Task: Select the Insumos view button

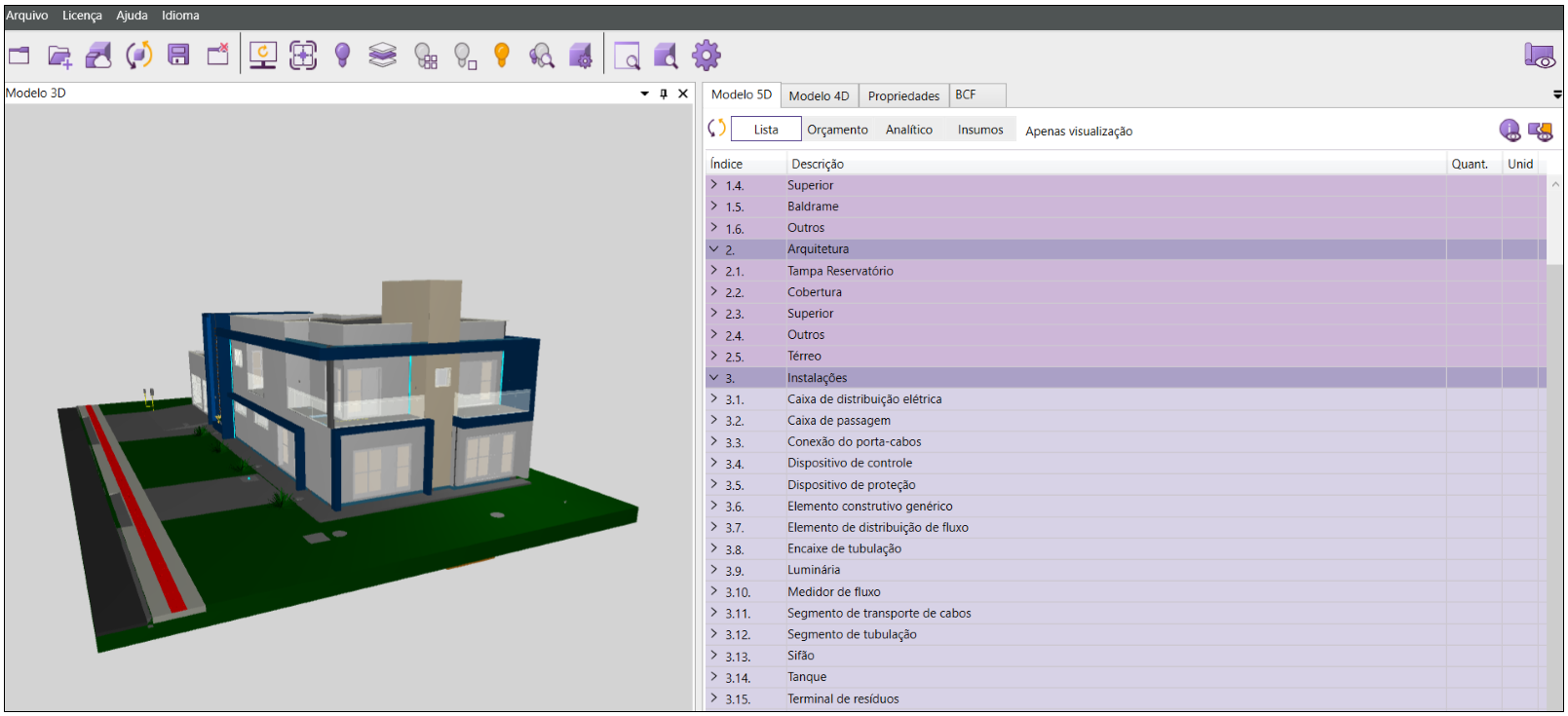Action: pos(979,130)
